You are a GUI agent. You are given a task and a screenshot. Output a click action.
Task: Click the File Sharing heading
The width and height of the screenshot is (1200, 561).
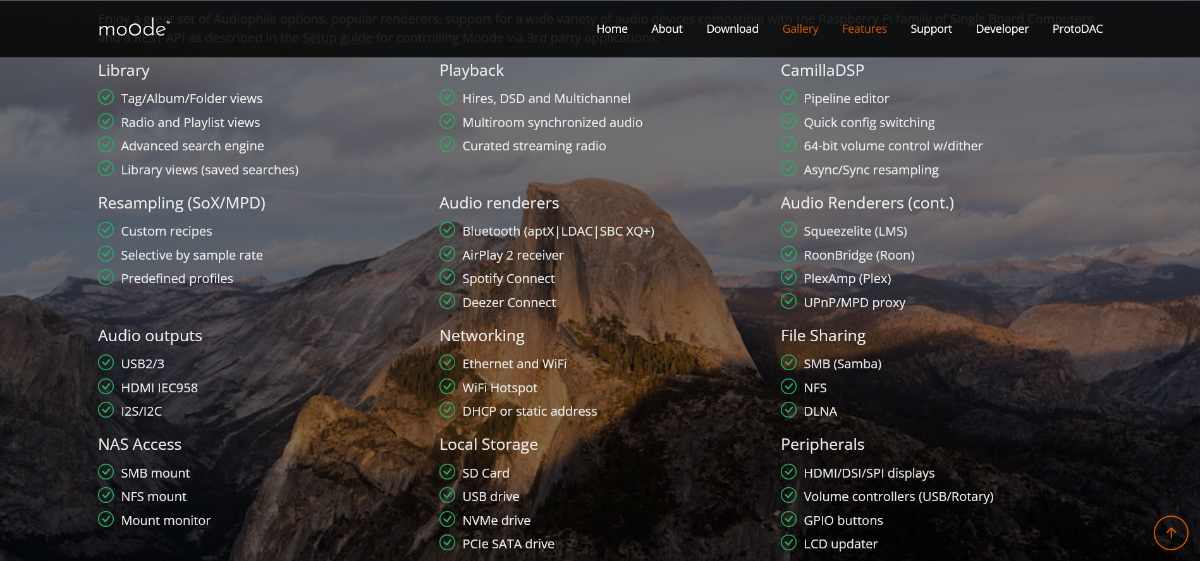pos(823,336)
